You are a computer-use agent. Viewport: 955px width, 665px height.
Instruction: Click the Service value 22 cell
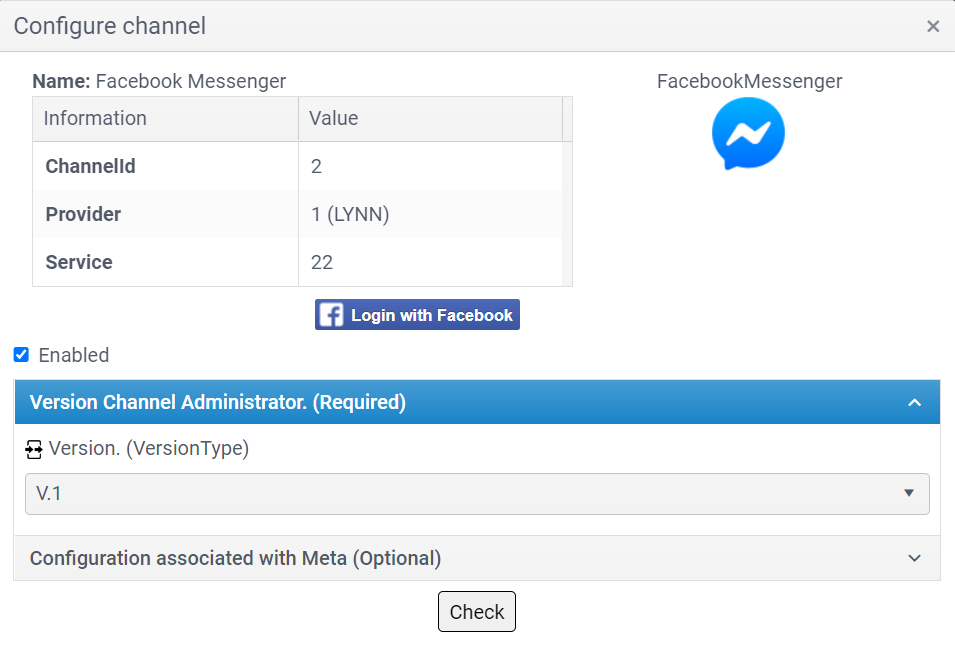tap(322, 262)
